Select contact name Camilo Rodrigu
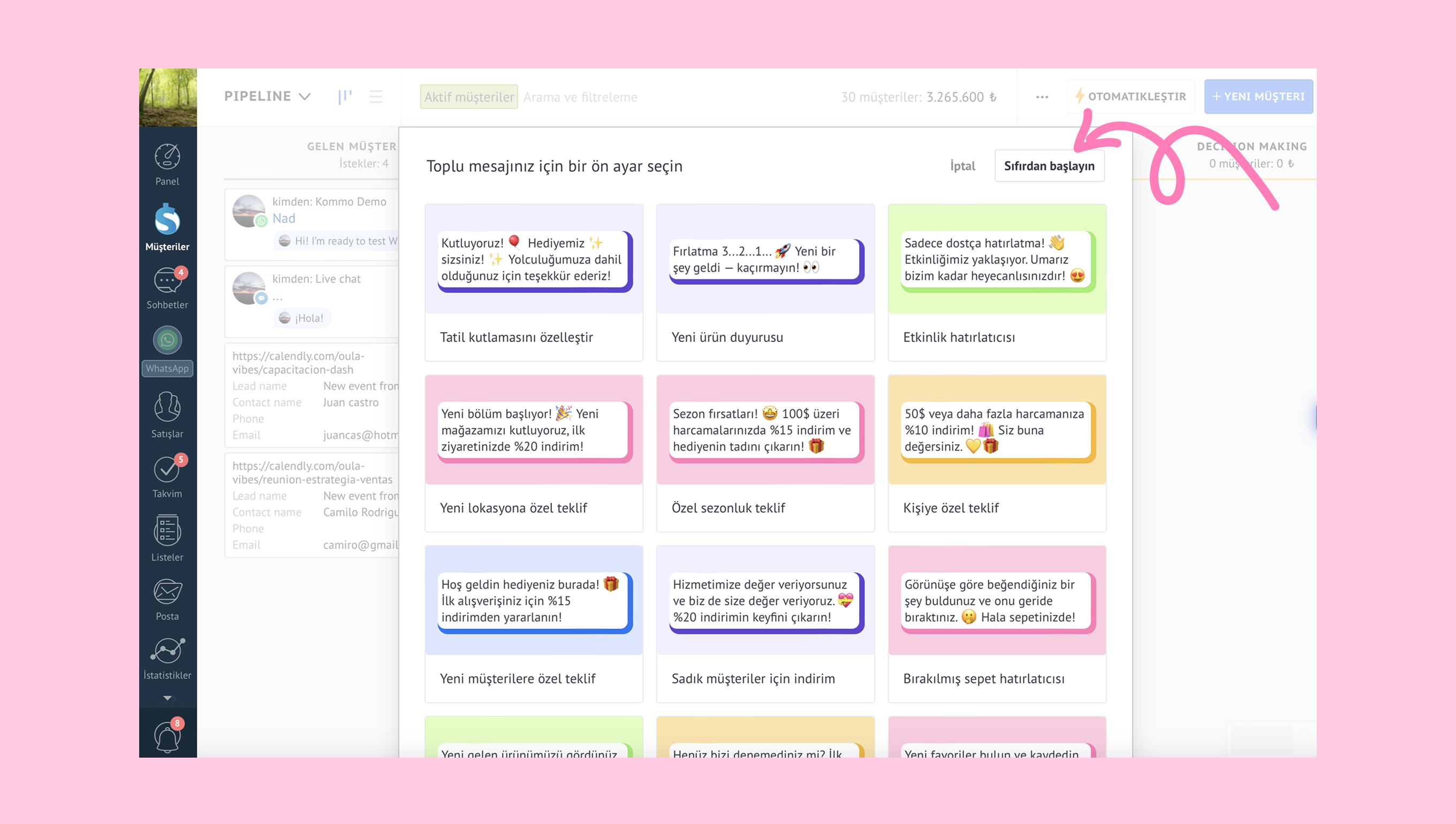This screenshot has height=824, width=1456. (361, 512)
